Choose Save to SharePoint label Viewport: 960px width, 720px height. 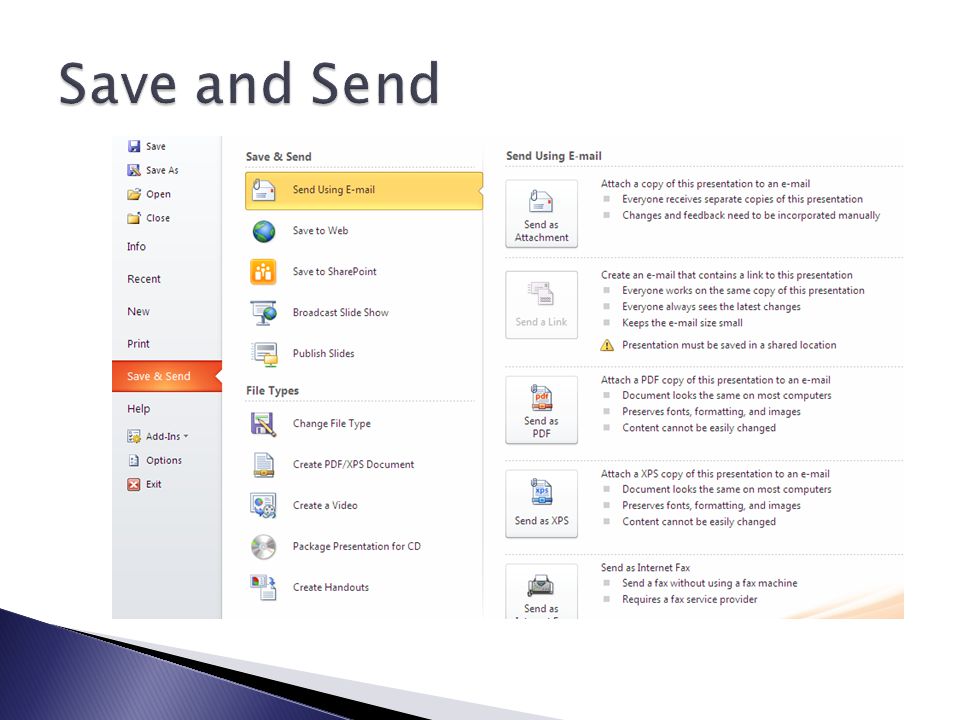[334, 272]
